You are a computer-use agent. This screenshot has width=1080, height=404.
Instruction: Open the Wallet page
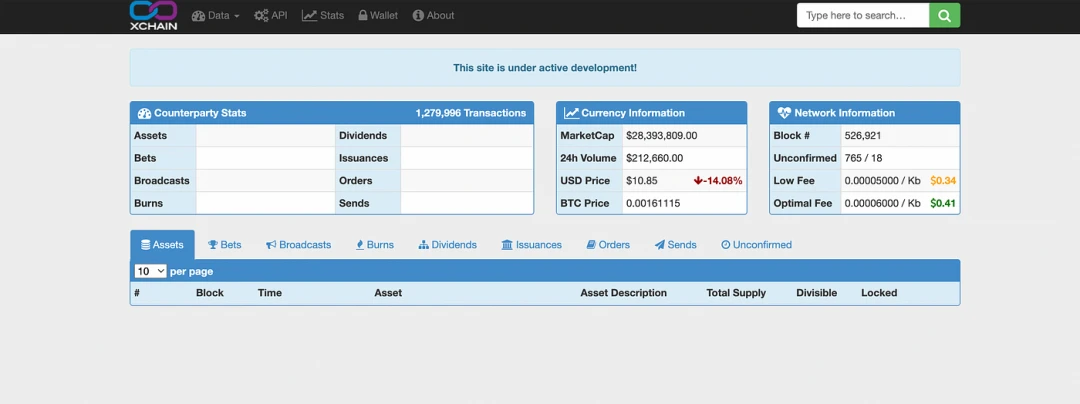pos(378,15)
